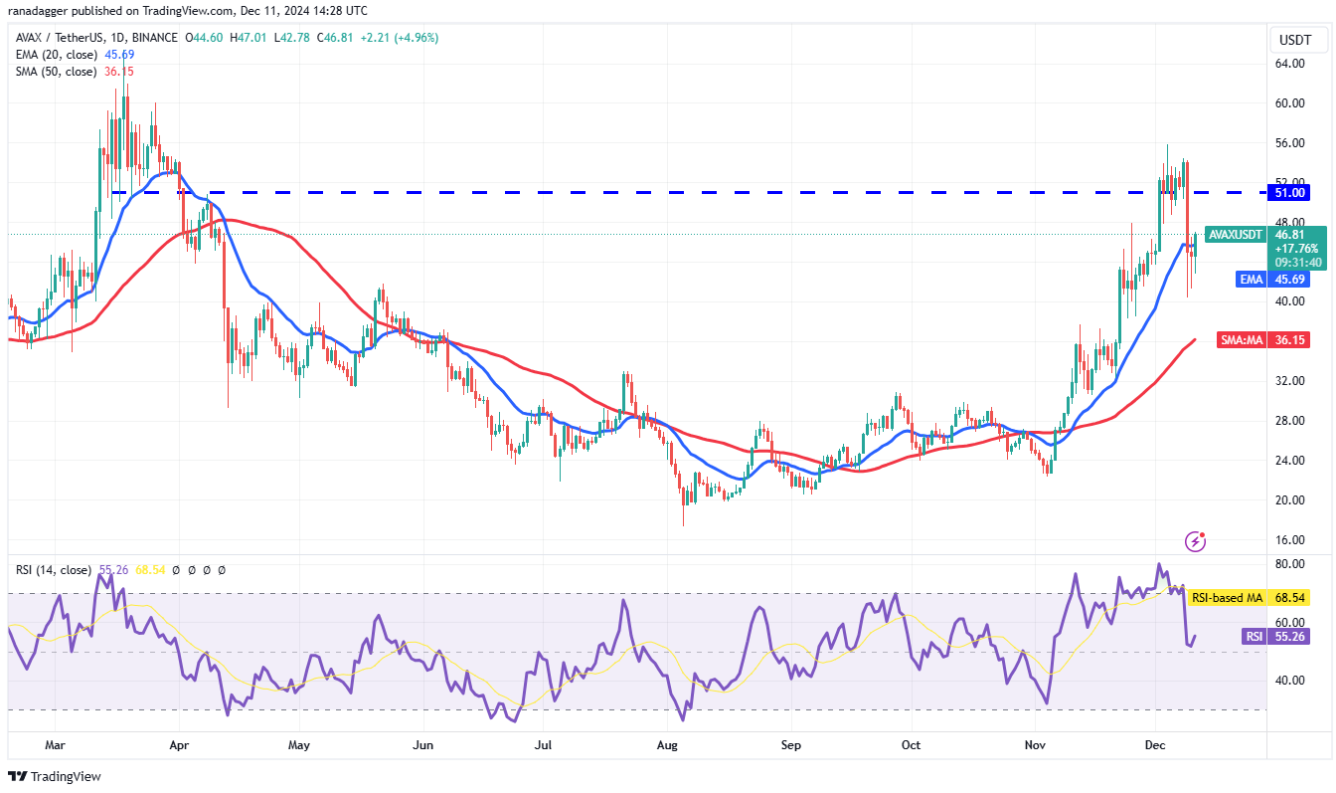Click the 28.00 price axis value
The height and width of the screenshot is (793, 1336).
click(1290, 420)
